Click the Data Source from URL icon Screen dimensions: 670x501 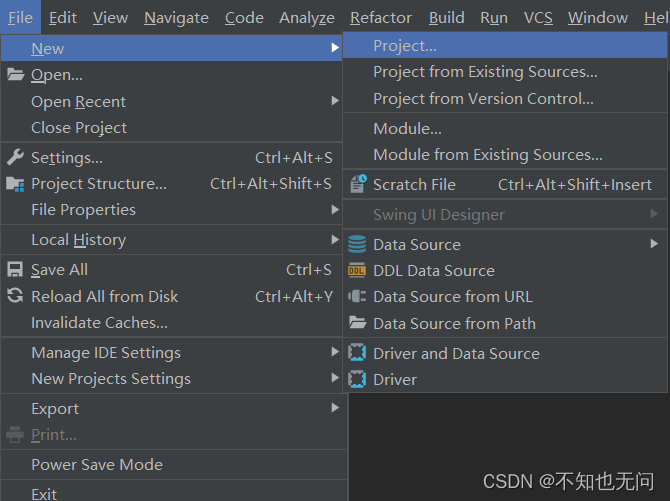click(x=357, y=296)
